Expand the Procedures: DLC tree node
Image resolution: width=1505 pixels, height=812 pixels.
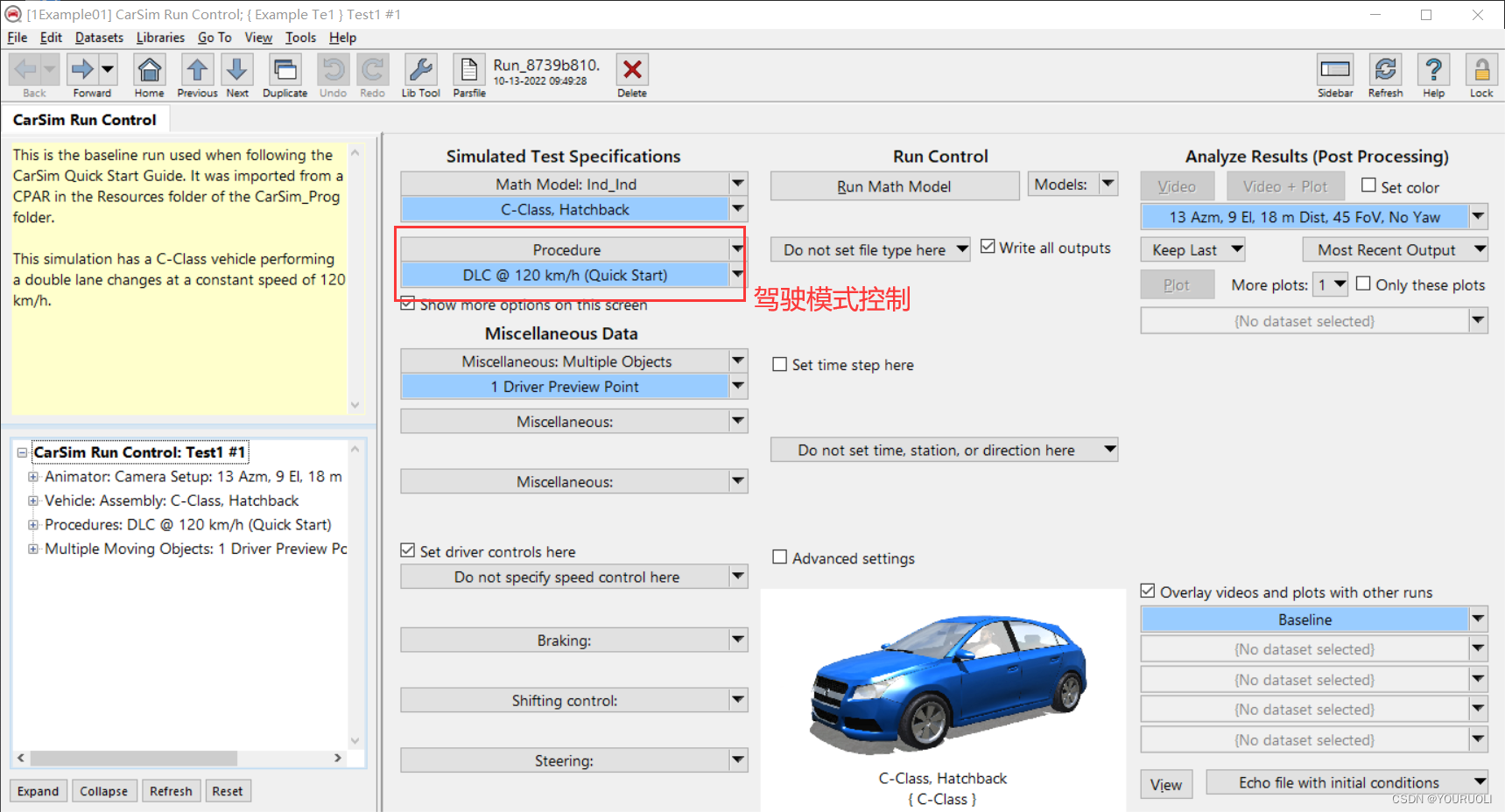click(x=33, y=525)
